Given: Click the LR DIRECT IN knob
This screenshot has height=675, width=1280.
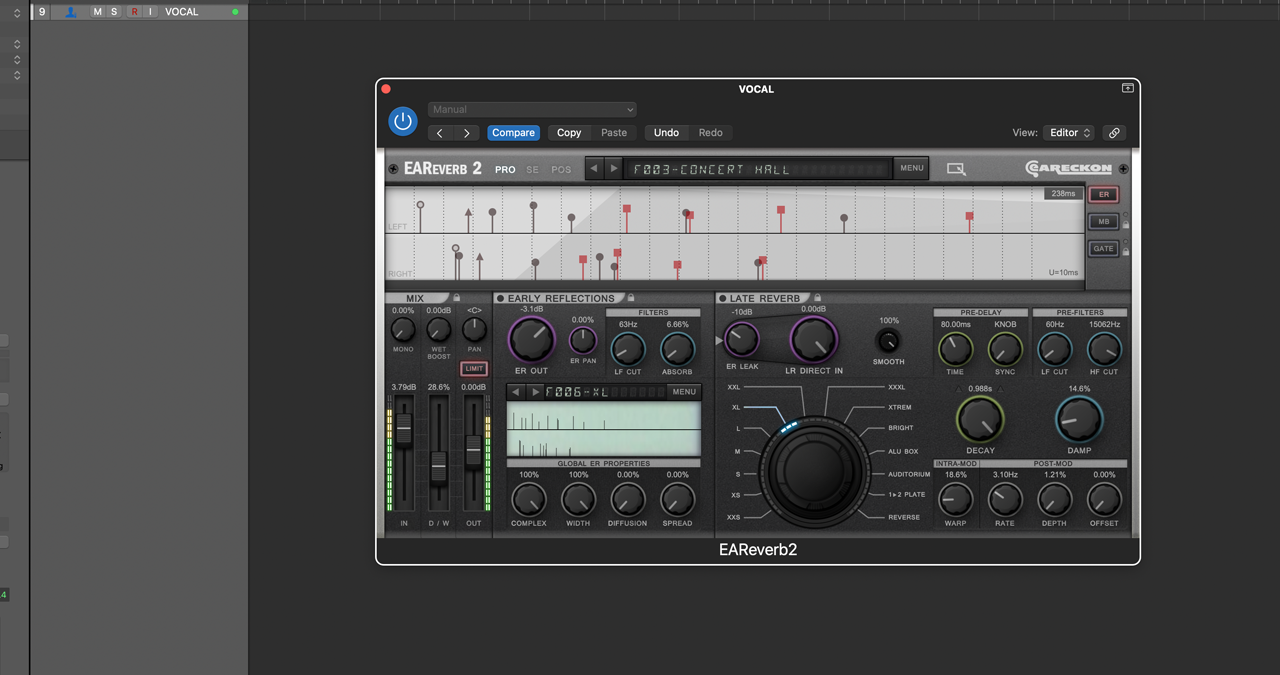Looking at the screenshot, I should pos(813,340).
